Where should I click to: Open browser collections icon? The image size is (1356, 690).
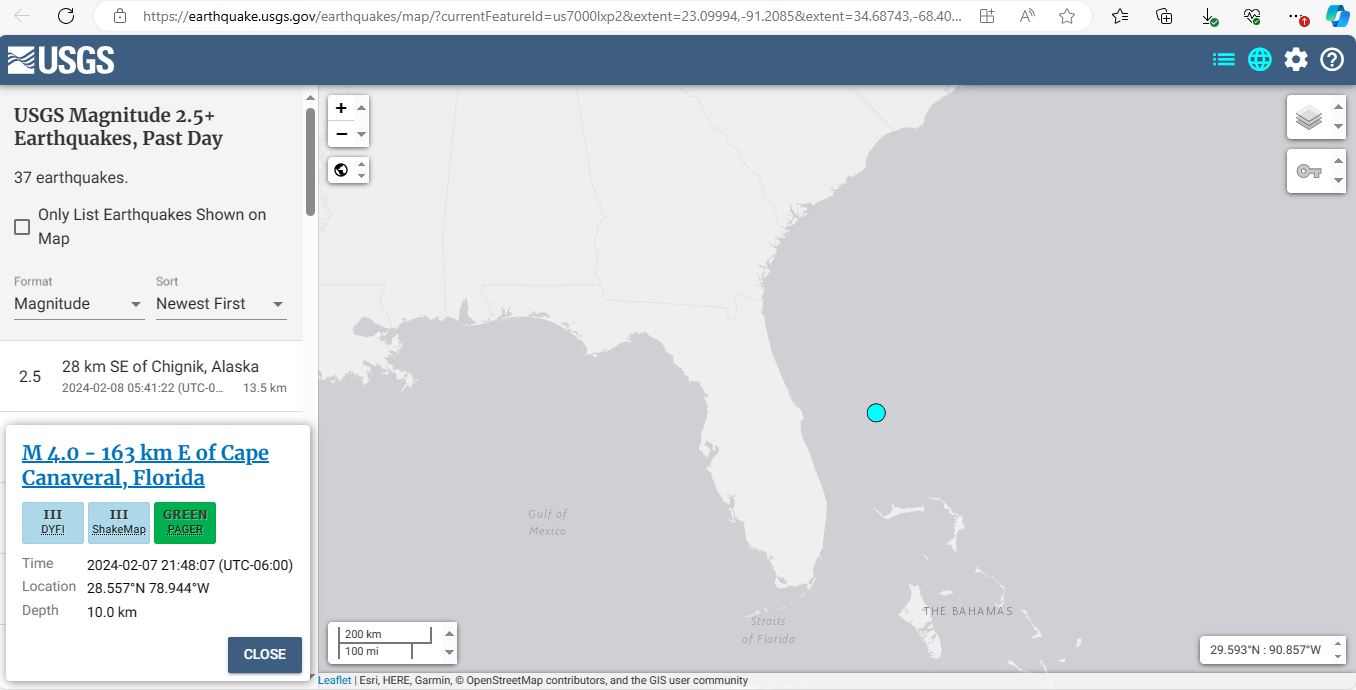1164,16
